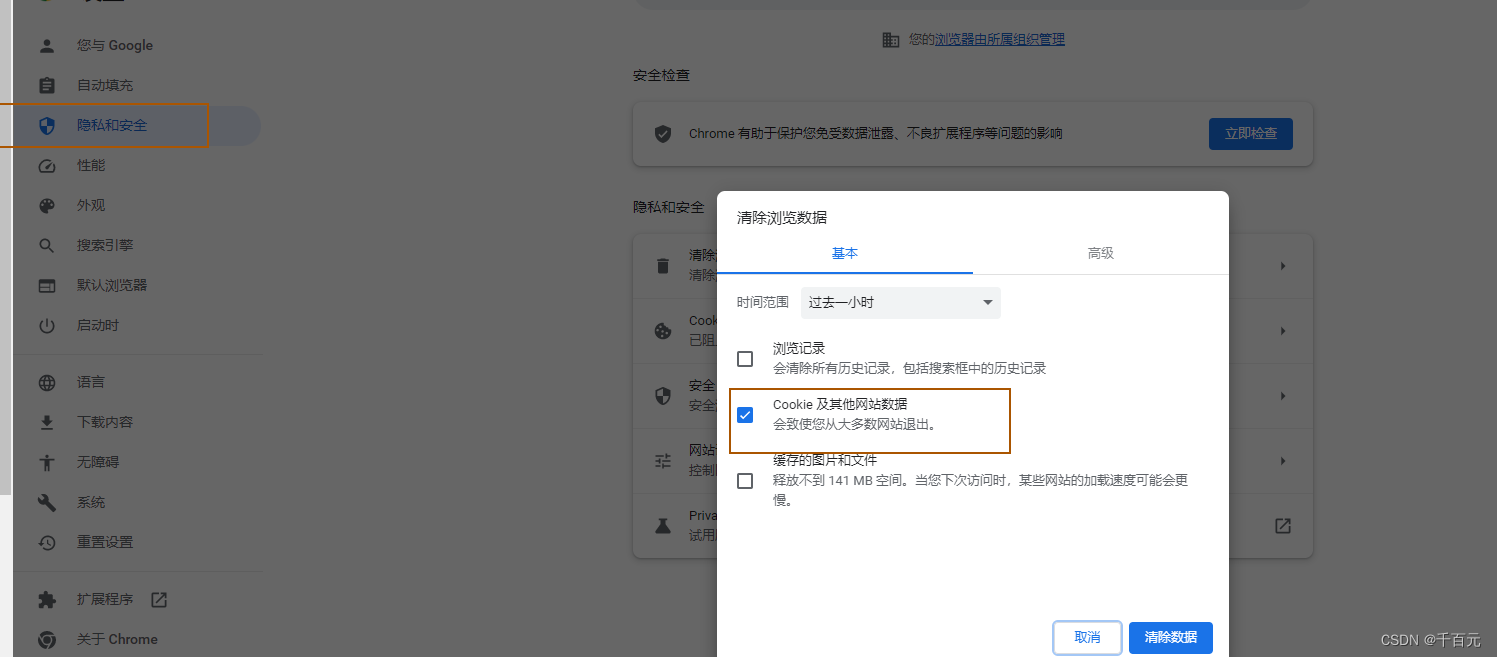1497x657 pixels.
Task: Click the shield icon for 隐私和安全
Action: tap(47, 125)
